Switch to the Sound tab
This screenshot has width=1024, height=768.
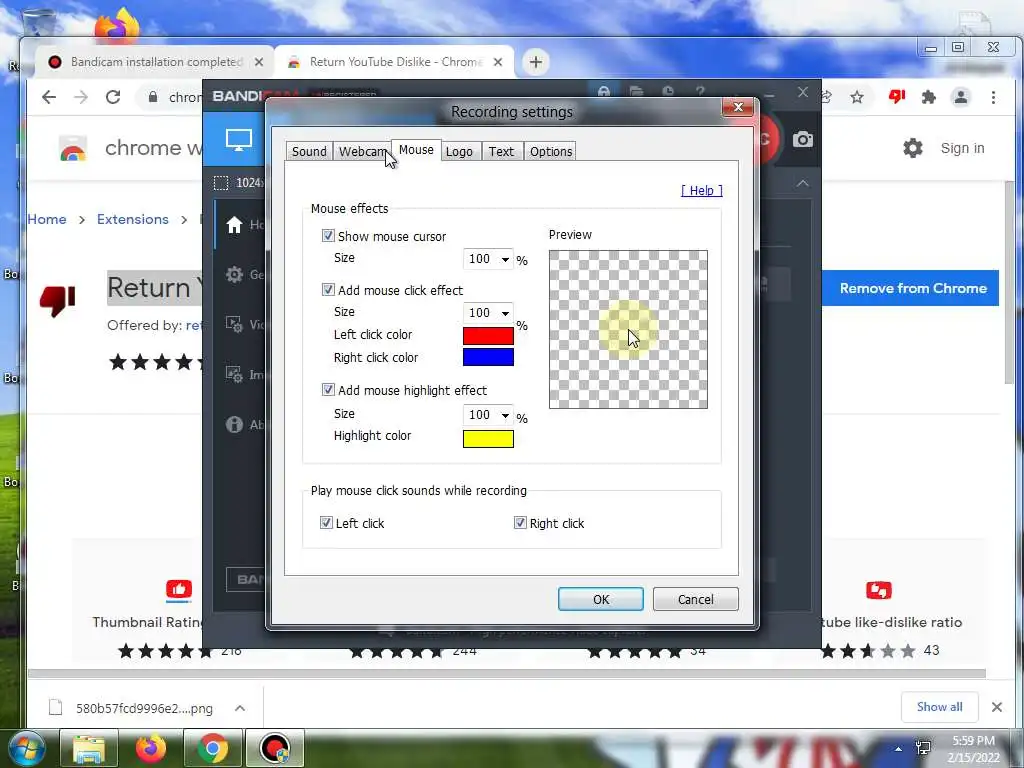tap(309, 152)
